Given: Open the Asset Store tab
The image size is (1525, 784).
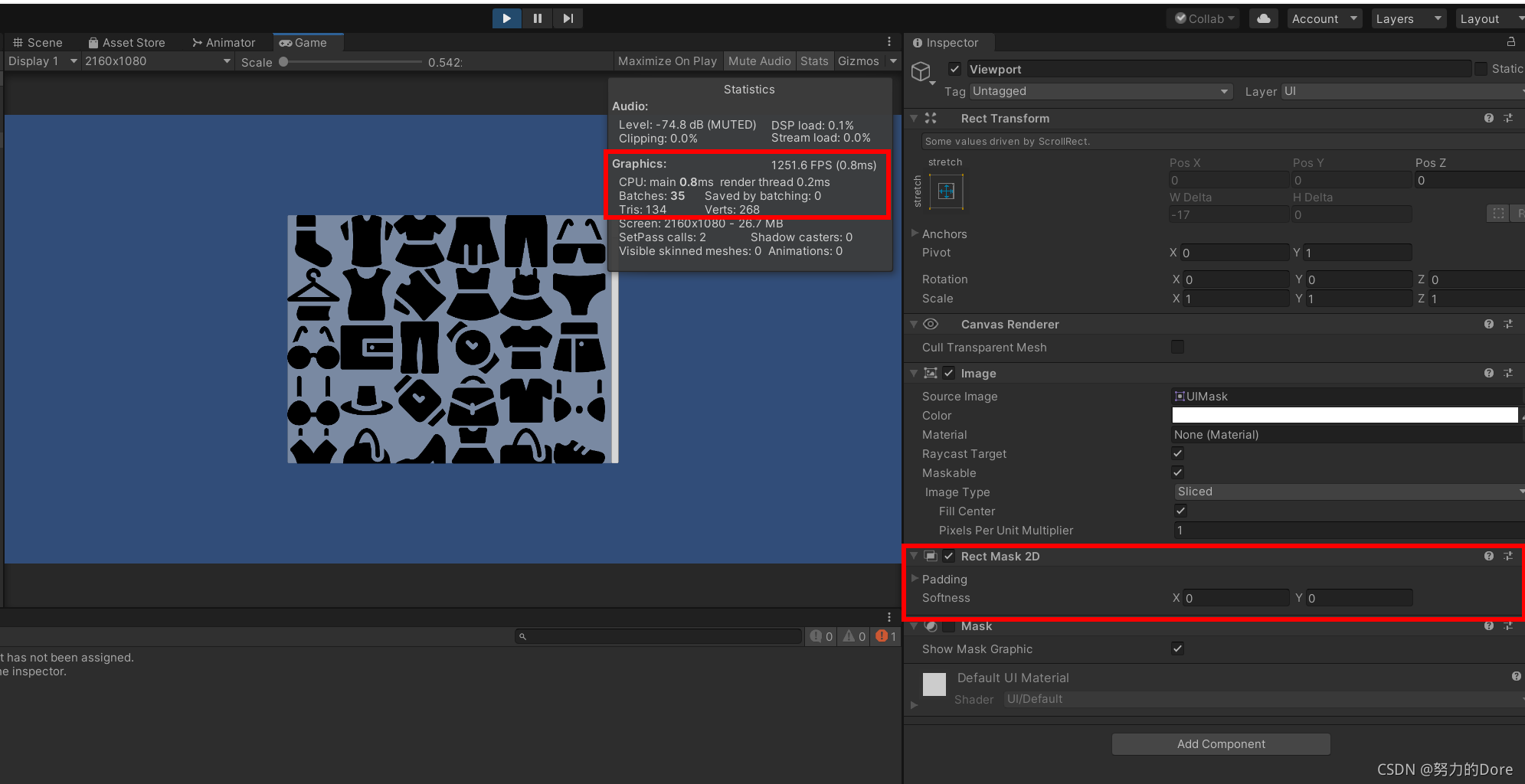Looking at the screenshot, I should point(127,42).
